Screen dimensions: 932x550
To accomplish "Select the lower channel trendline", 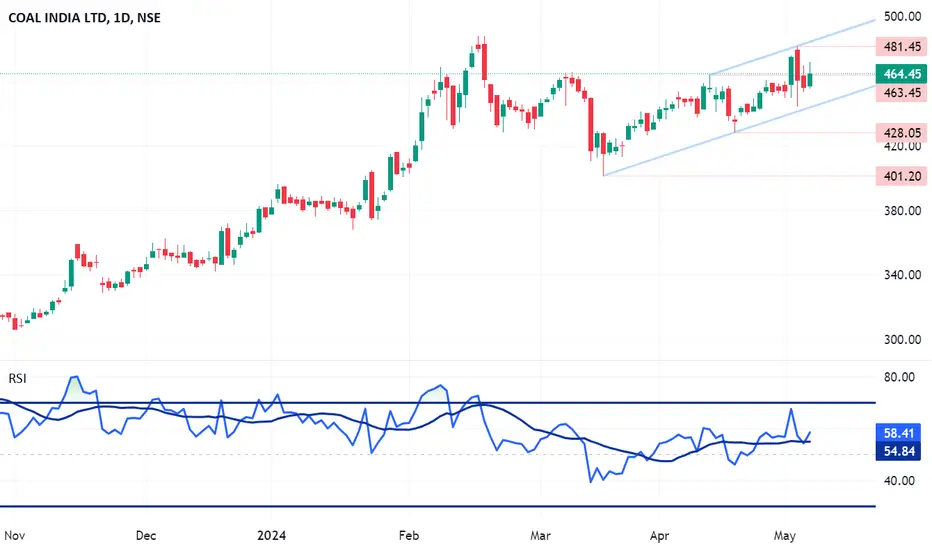I will pos(740,130).
